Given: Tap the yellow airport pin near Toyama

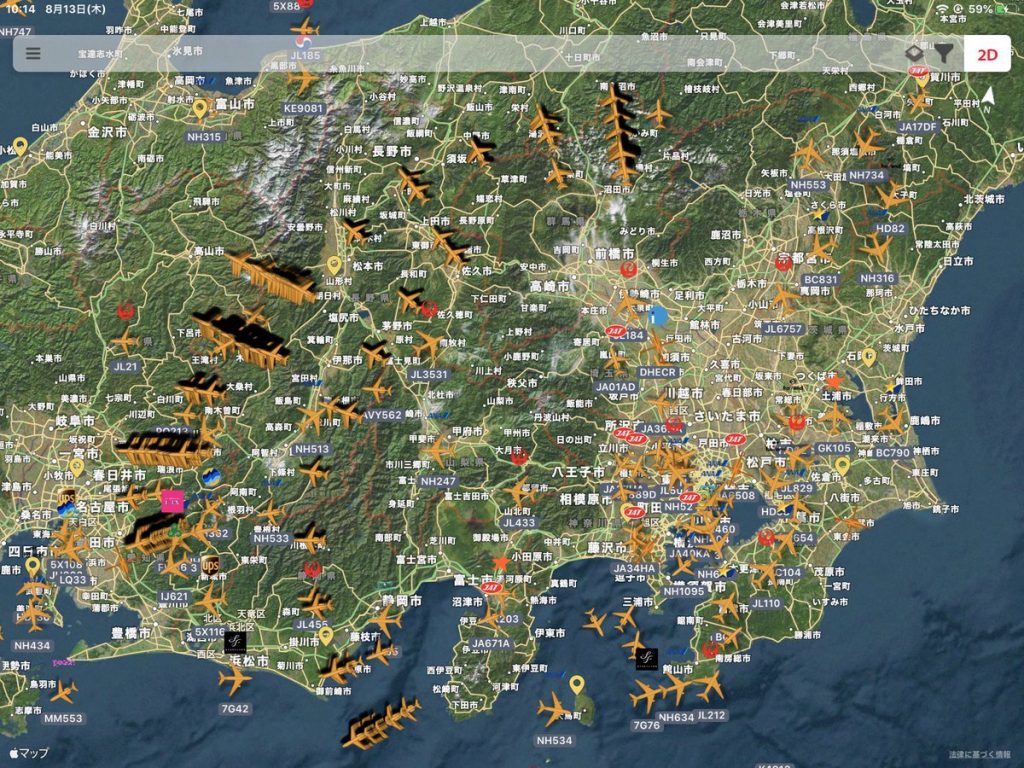Looking at the screenshot, I should [x=200, y=108].
